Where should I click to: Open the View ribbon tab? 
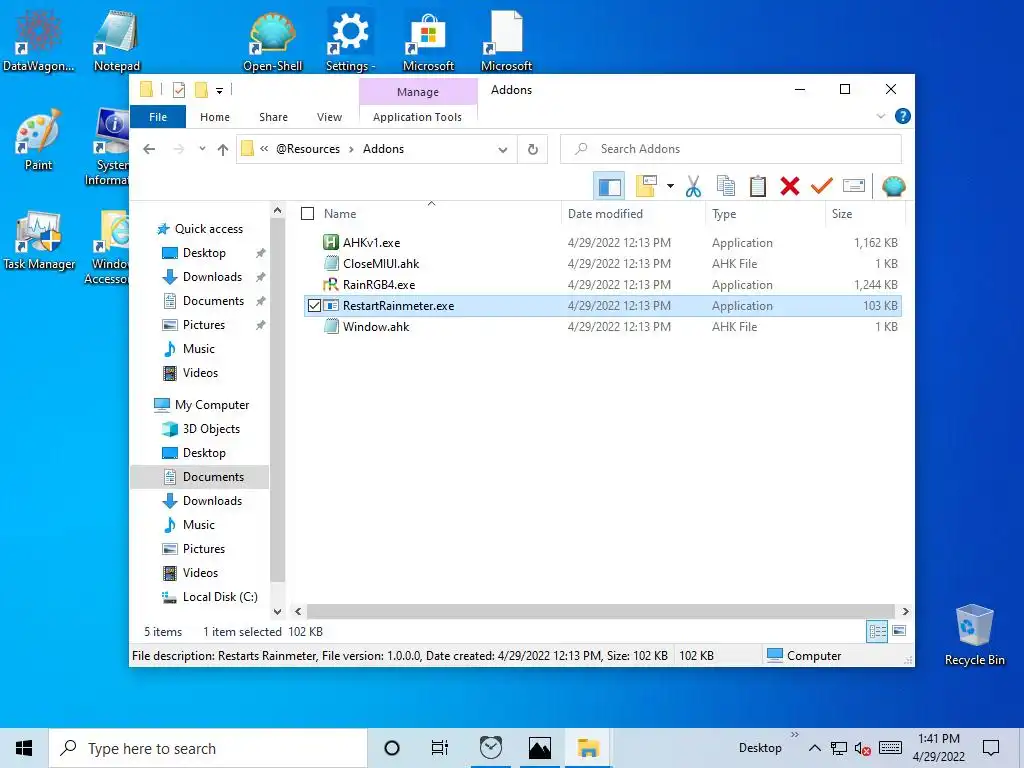(329, 117)
